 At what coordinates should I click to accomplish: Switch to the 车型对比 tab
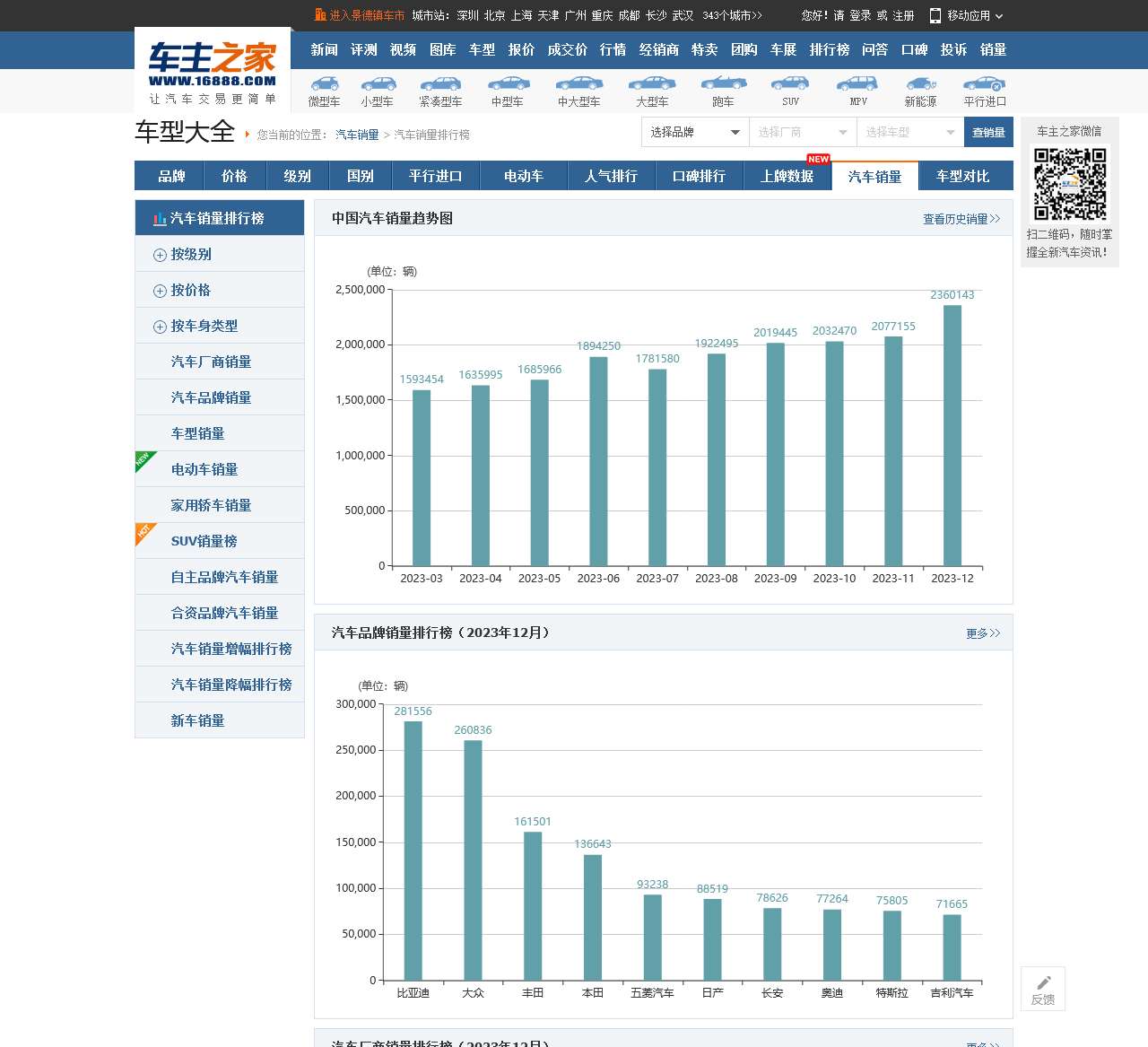[x=963, y=176]
